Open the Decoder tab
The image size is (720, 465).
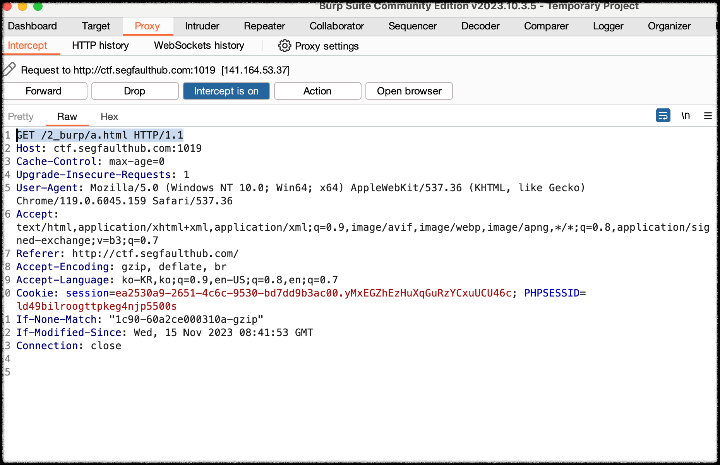(480, 26)
